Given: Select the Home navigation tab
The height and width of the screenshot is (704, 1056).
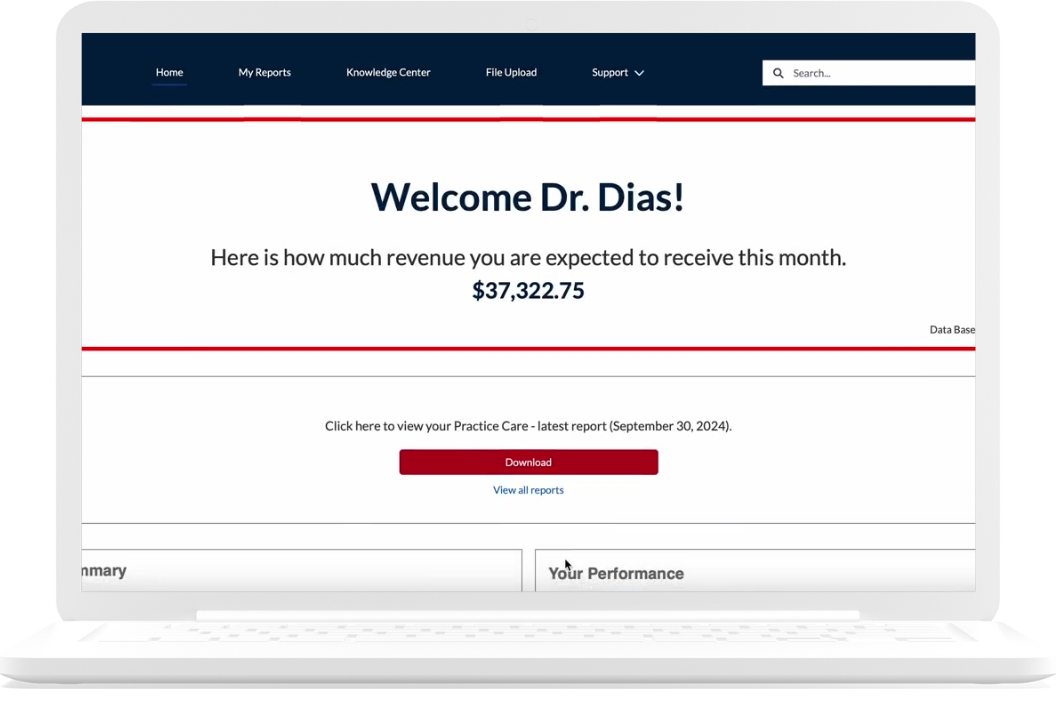Looking at the screenshot, I should tap(169, 72).
